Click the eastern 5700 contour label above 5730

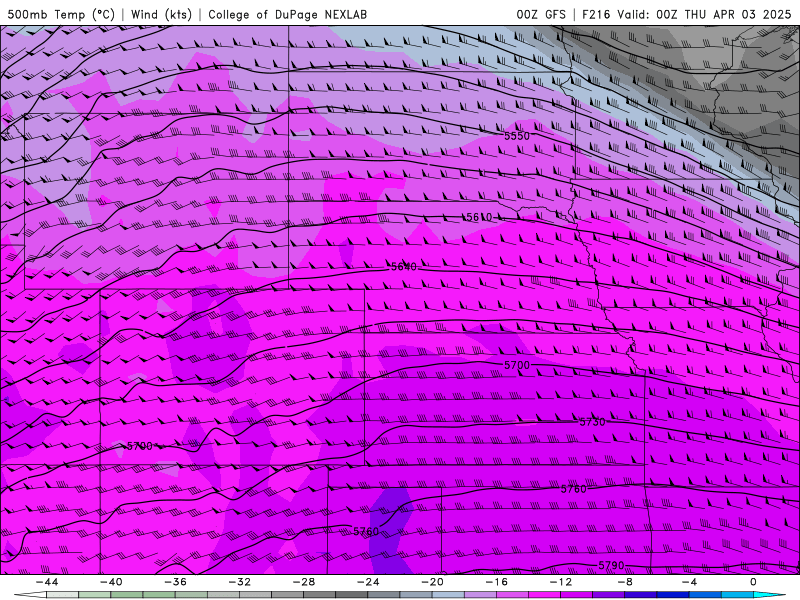click(x=517, y=365)
